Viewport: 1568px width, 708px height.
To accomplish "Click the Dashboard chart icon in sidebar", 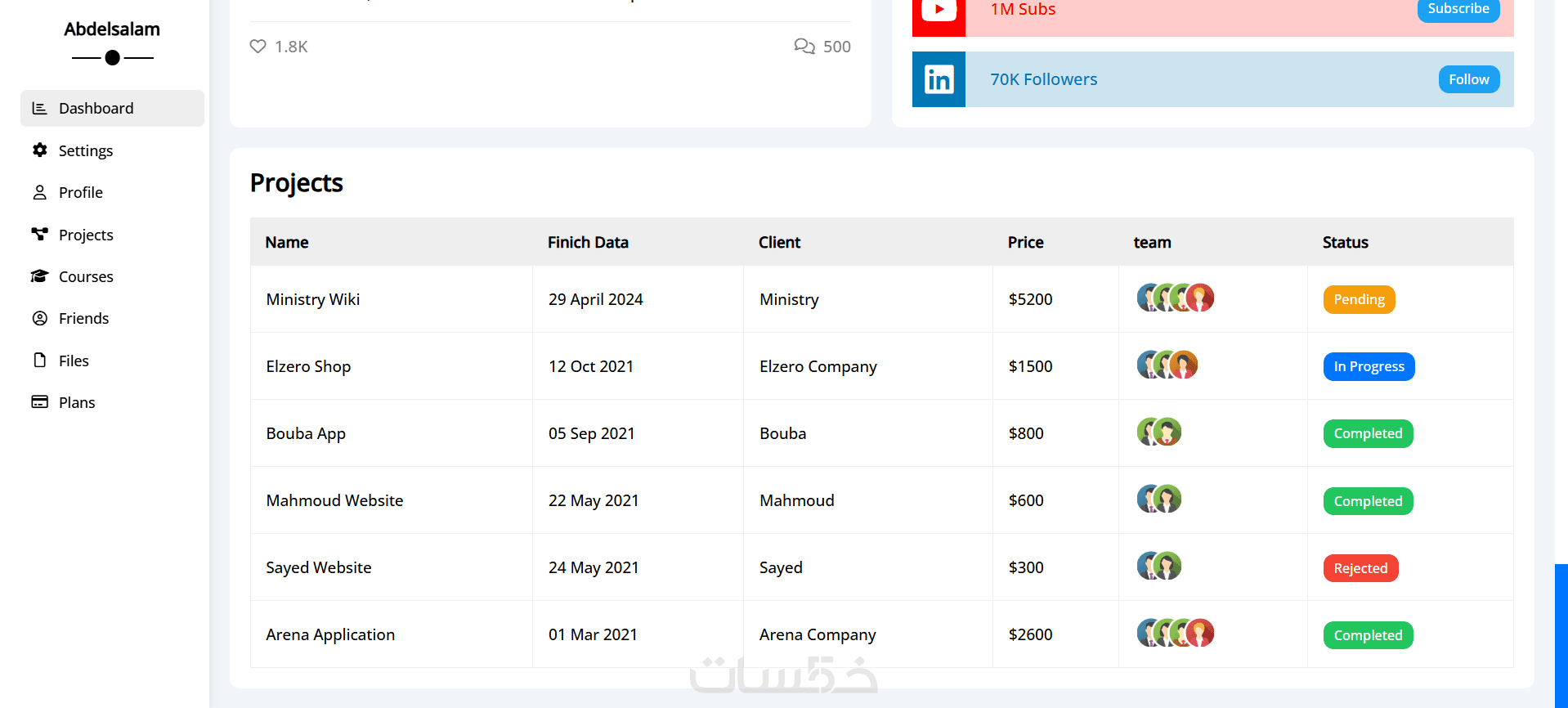I will click(x=39, y=108).
